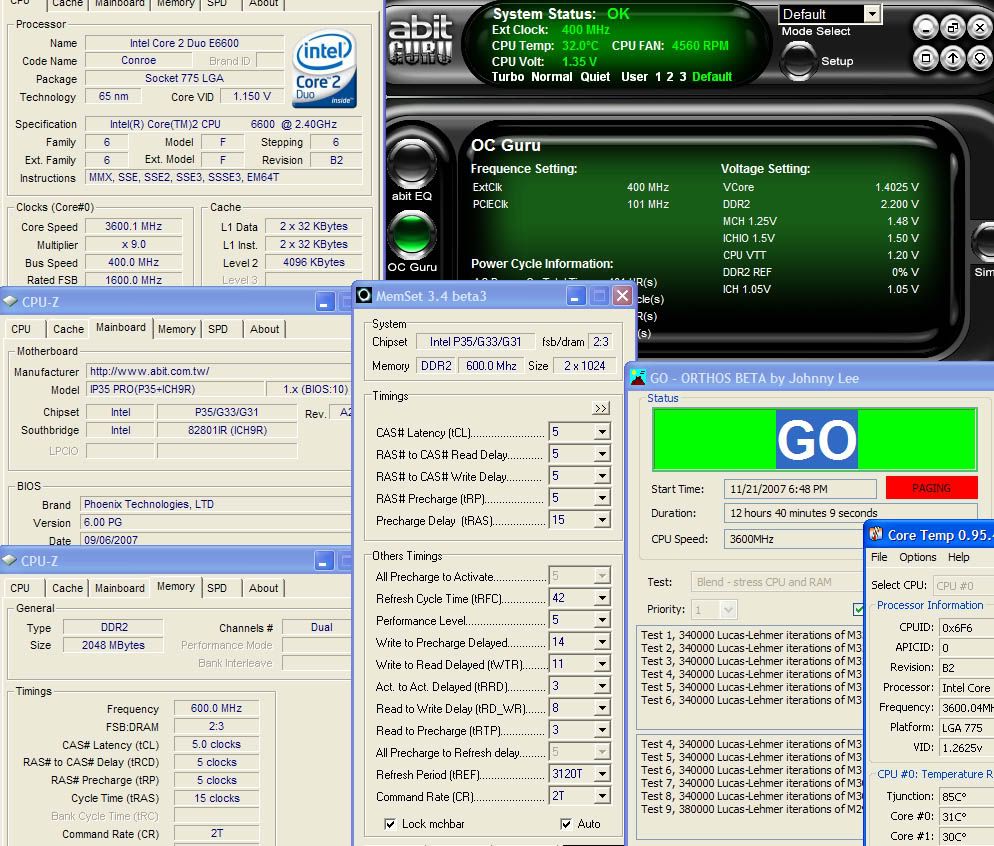Open Core Temp File menu
This screenshot has height=846, width=994.
pyautogui.click(x=879, y=557)
